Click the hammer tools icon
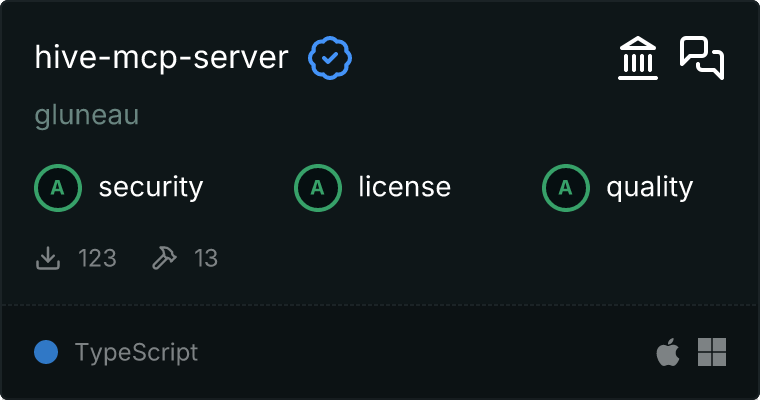This screenshot has height=400, width=760. tap(163, 258)
